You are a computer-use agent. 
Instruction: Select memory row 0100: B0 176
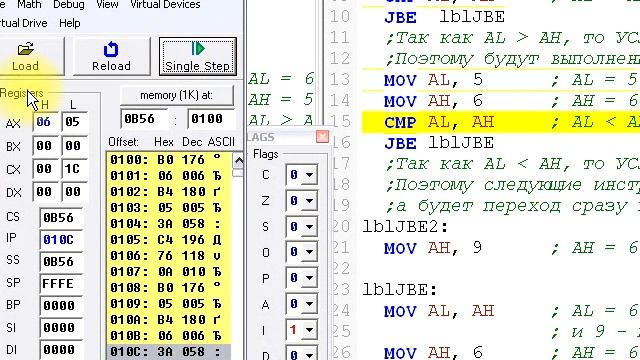click(169, 160)
